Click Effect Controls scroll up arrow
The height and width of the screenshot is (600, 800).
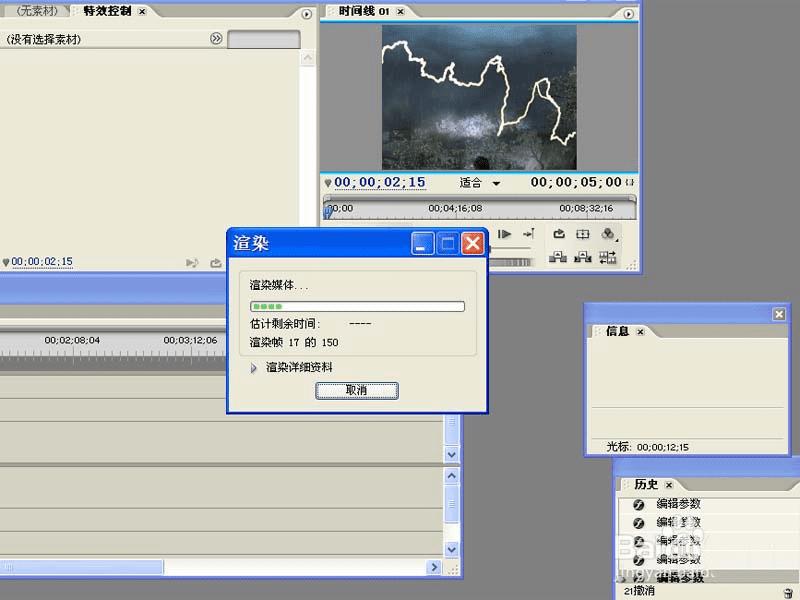(308, 58)
